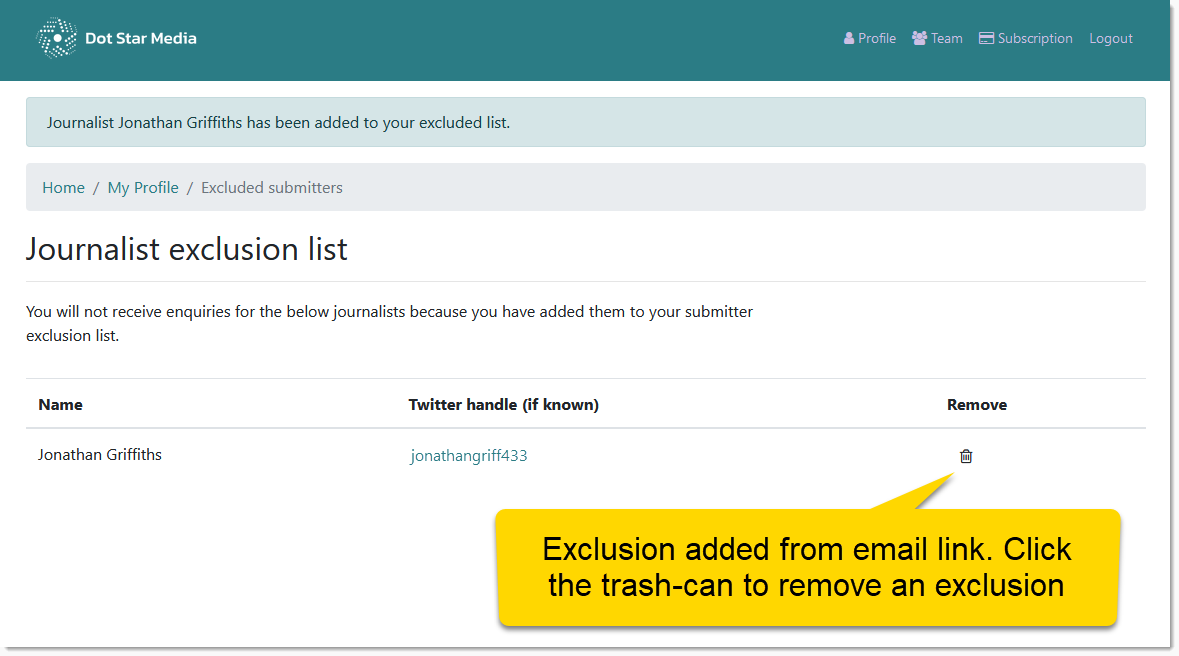
Task: Go to the Subscription page
Action: tap(1034, 39)
